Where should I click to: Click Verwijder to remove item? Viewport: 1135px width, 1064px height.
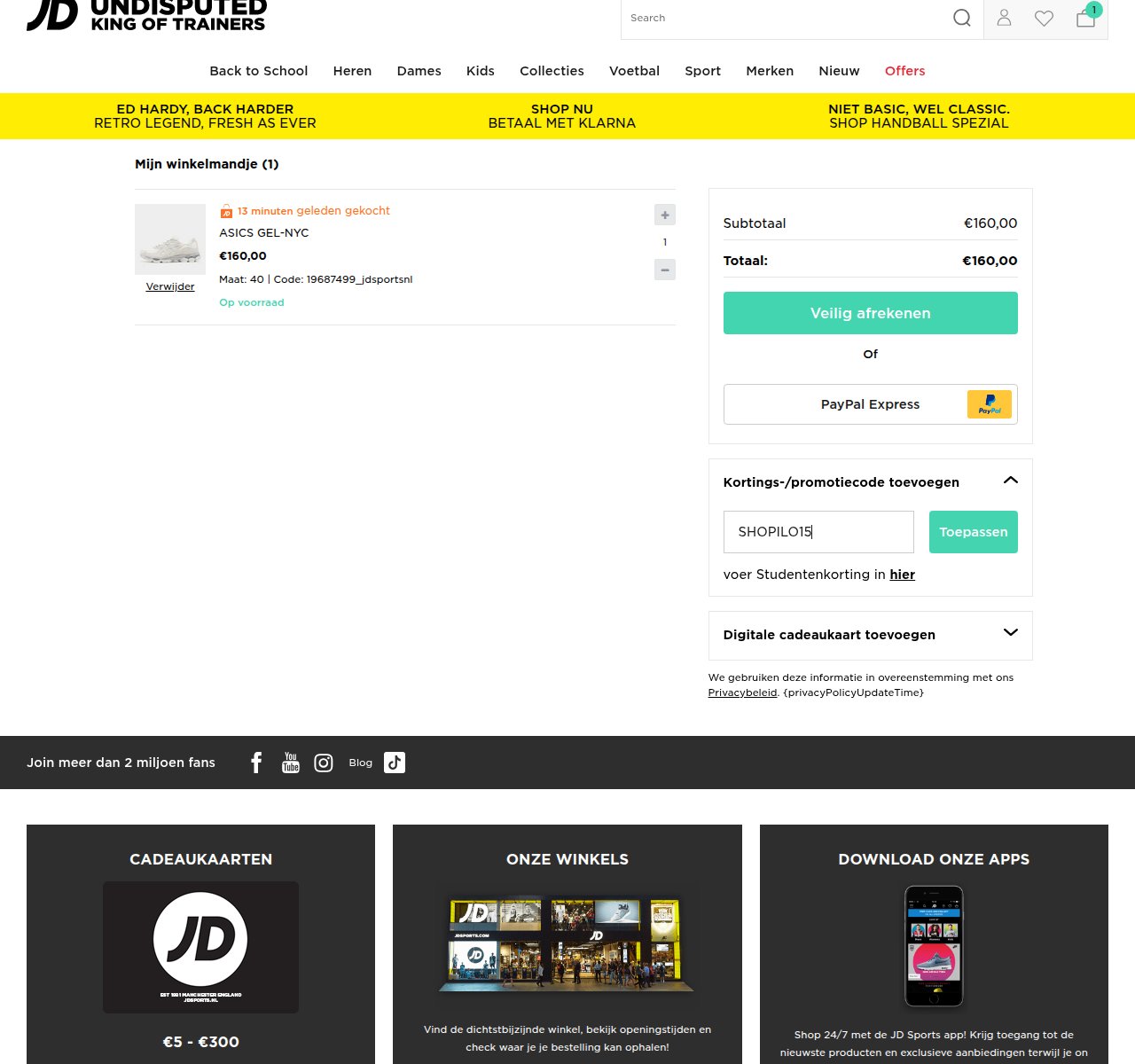[x=170, y=286]
